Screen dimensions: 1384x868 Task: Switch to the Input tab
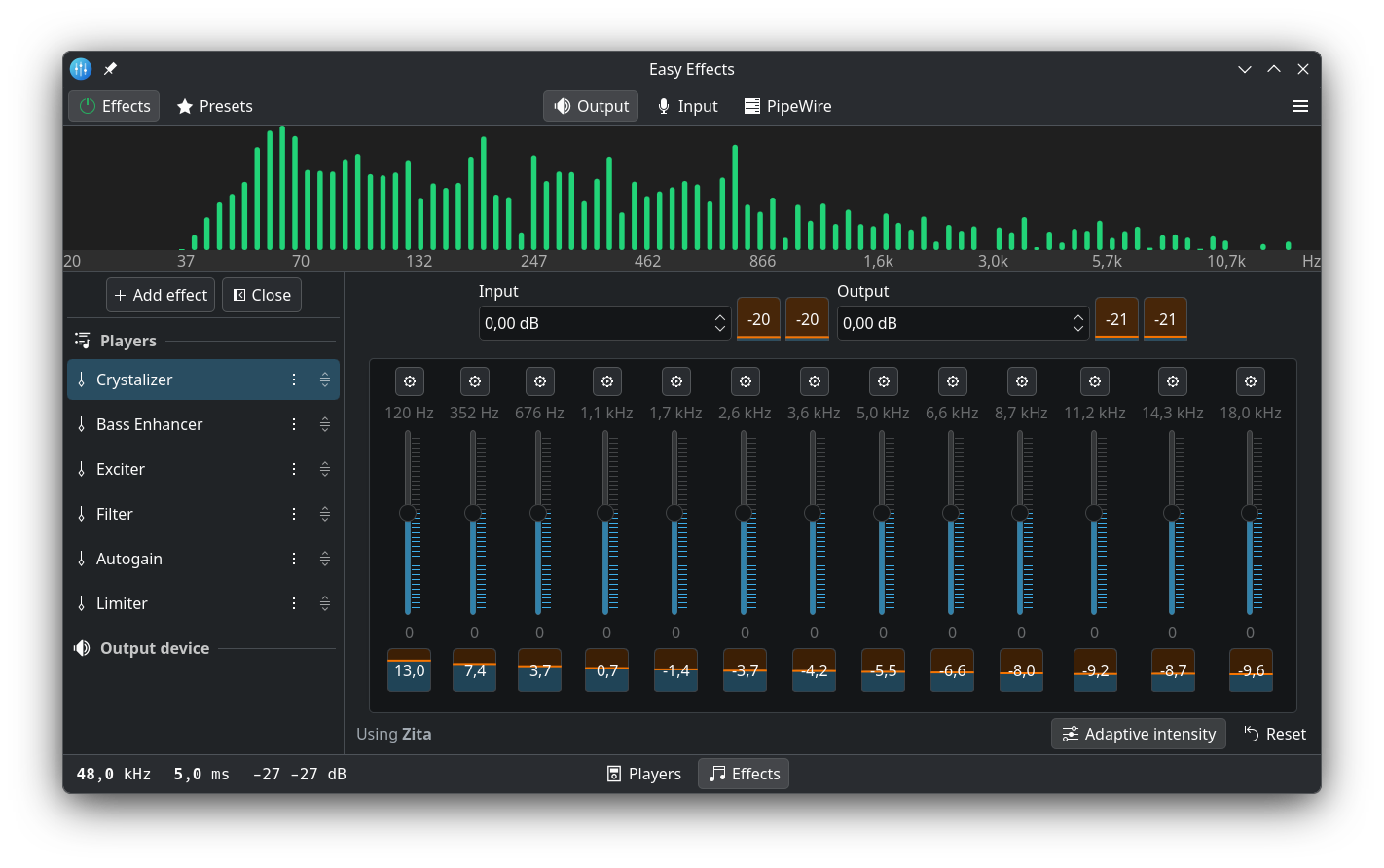(687, 106)
